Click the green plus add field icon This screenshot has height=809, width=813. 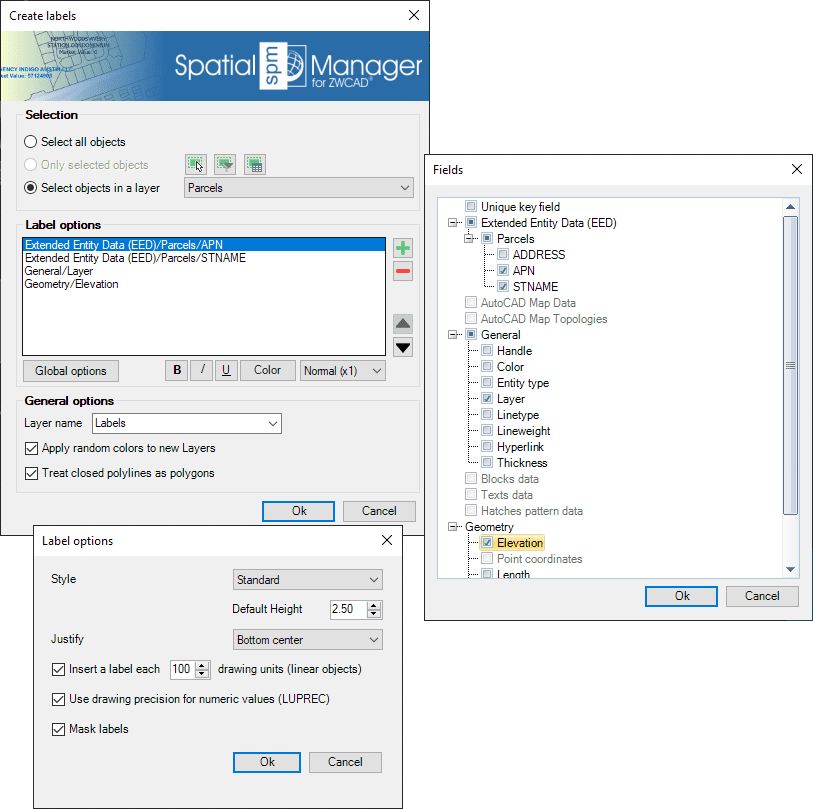[x=403, y=248]
